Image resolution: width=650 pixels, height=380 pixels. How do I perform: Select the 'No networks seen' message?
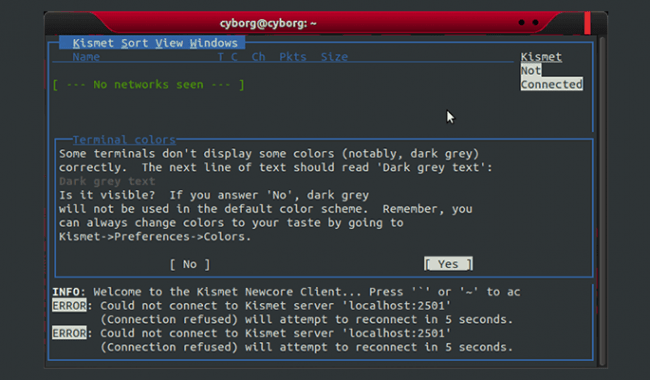click(148, 85)
